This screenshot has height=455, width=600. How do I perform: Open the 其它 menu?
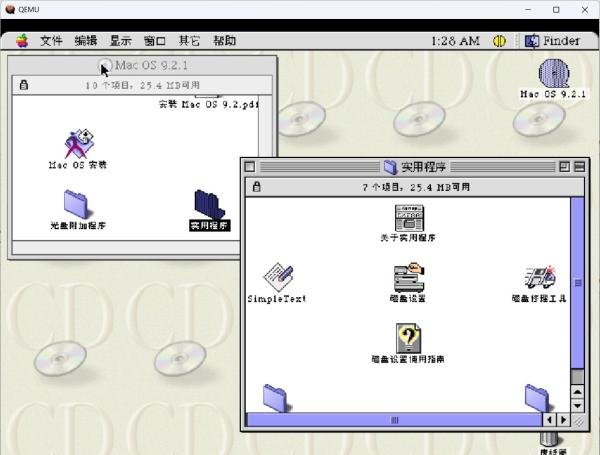click(189, 41)
